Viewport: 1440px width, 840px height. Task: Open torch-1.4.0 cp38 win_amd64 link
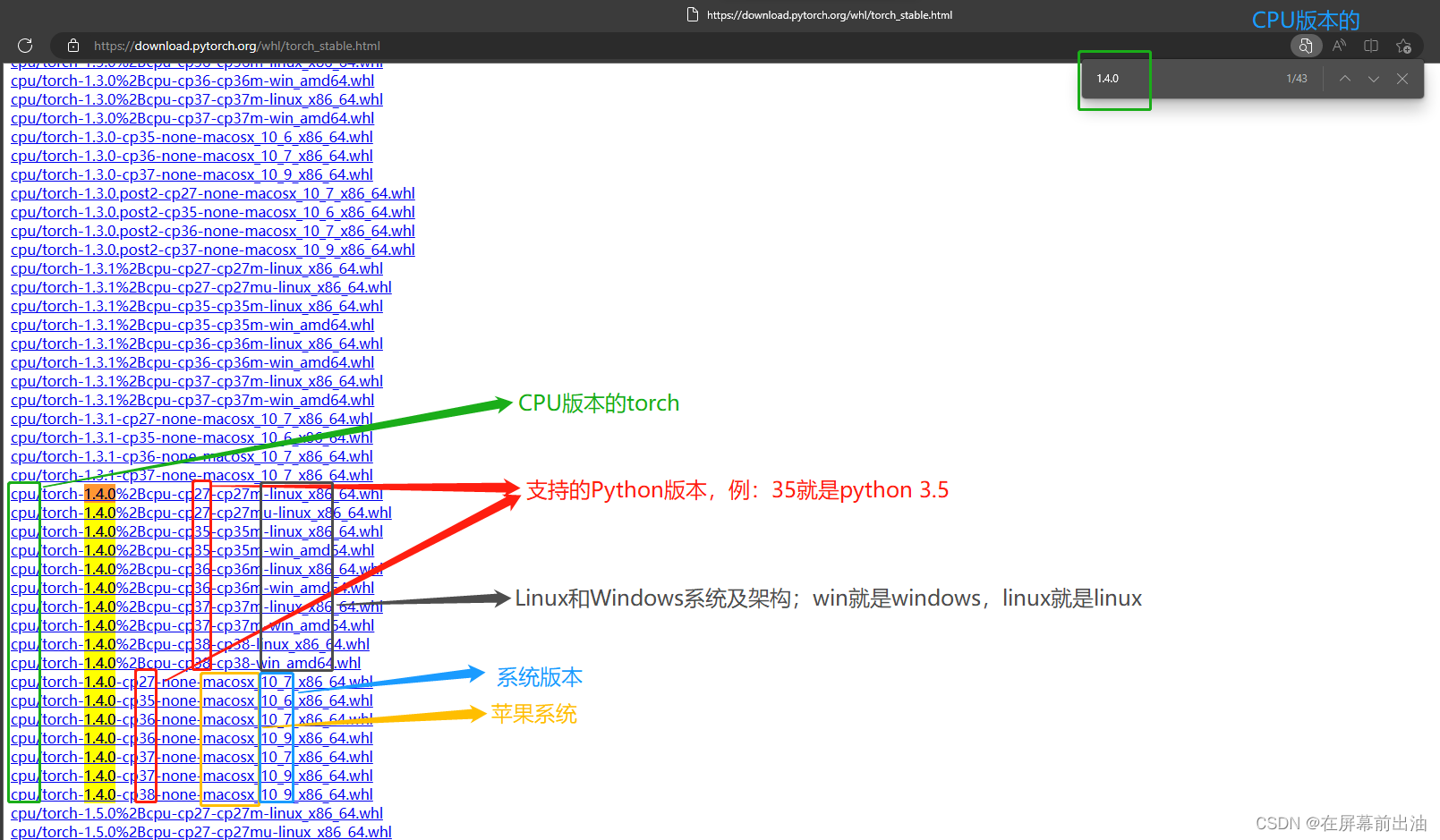[186, 663]
